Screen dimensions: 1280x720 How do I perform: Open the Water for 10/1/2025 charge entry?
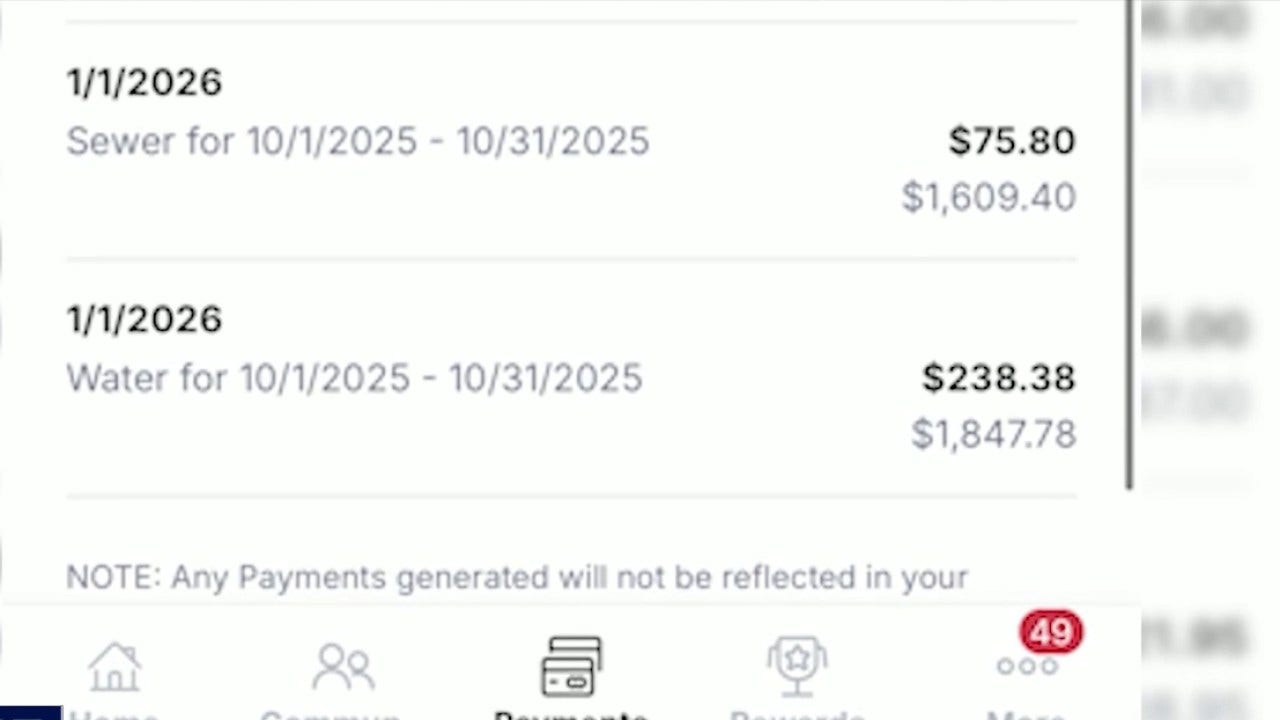click(x=354, y=378)
